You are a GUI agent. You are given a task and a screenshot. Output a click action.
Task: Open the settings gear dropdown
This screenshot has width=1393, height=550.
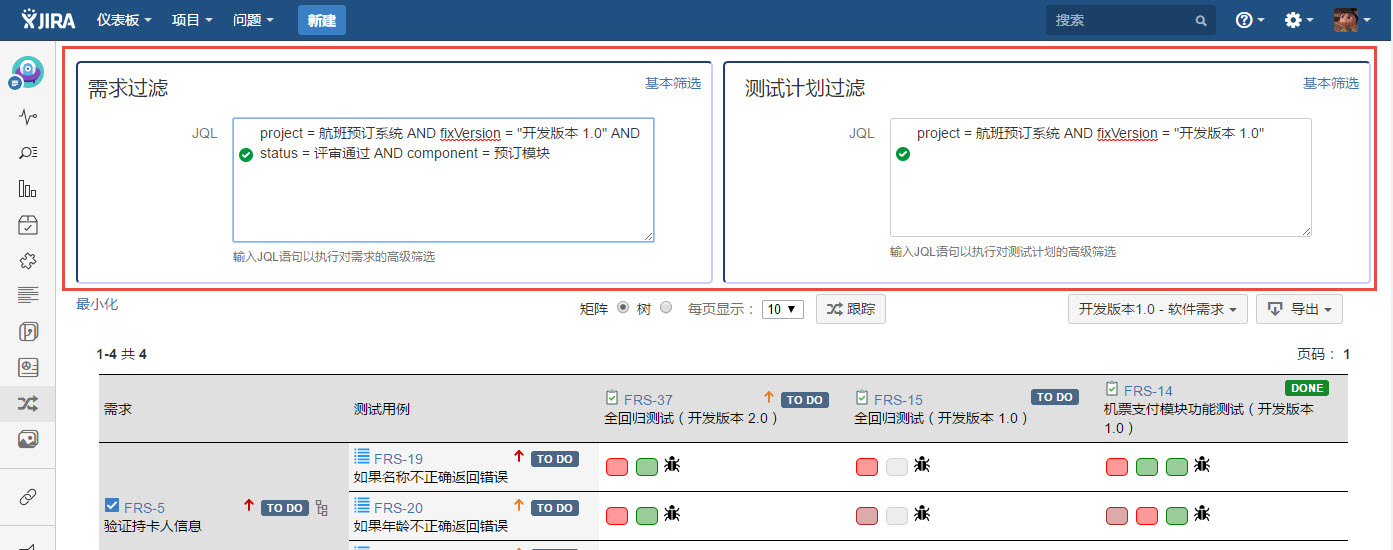point(1299,20)
